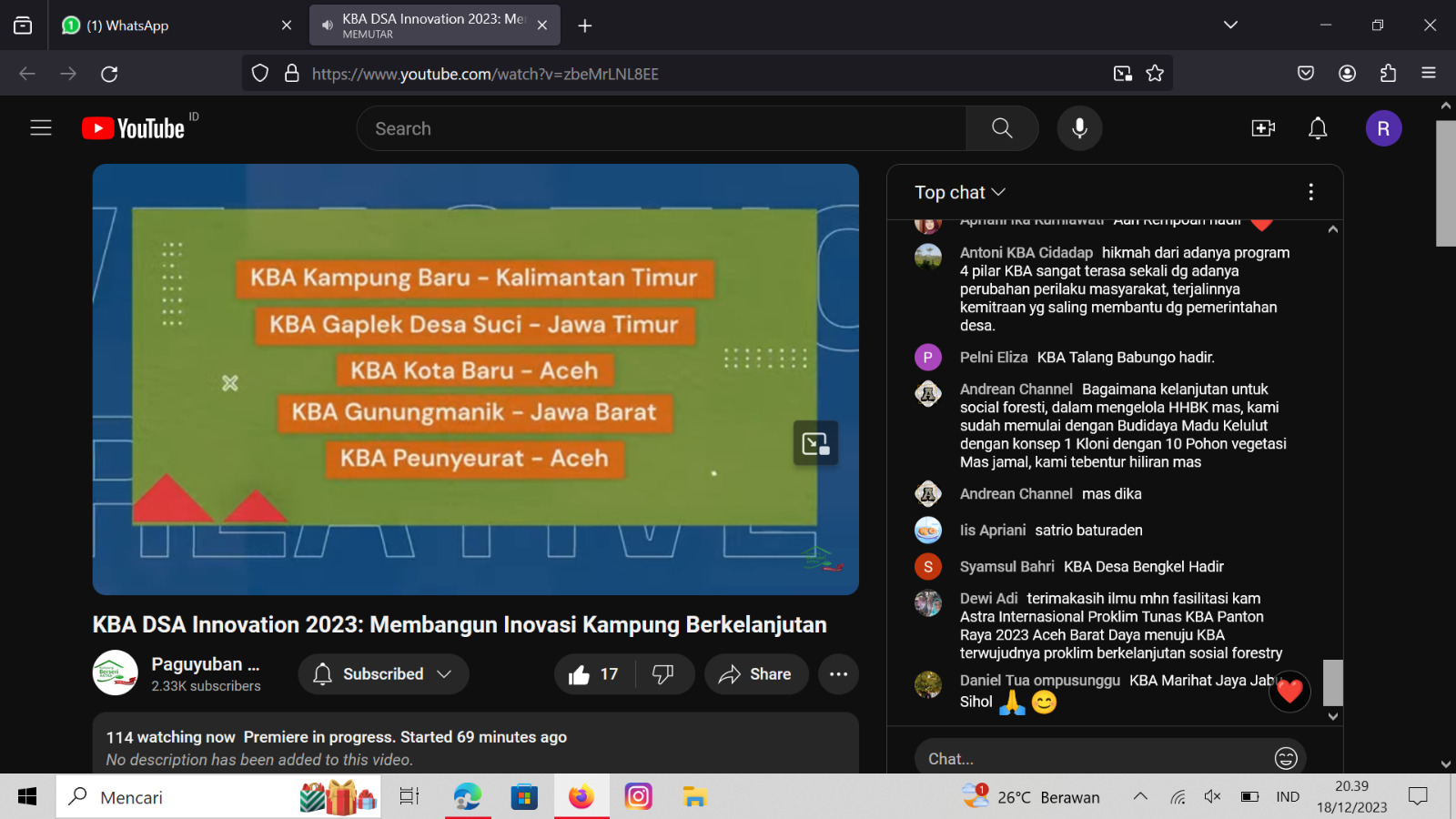
Task: Click the Create video camera icon
Action: pos(1263,128)
